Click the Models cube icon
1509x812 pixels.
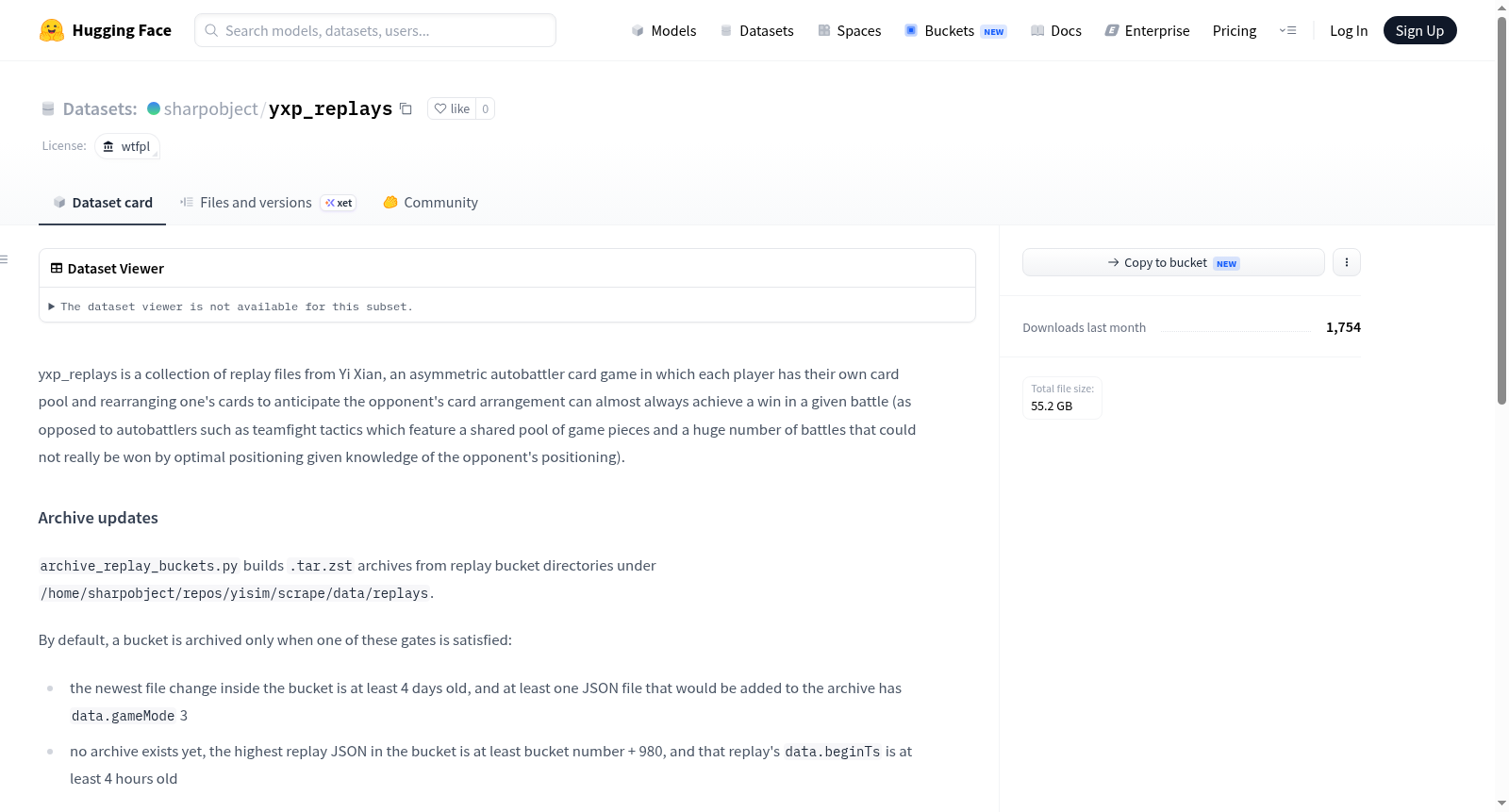[x=638, y=30]
